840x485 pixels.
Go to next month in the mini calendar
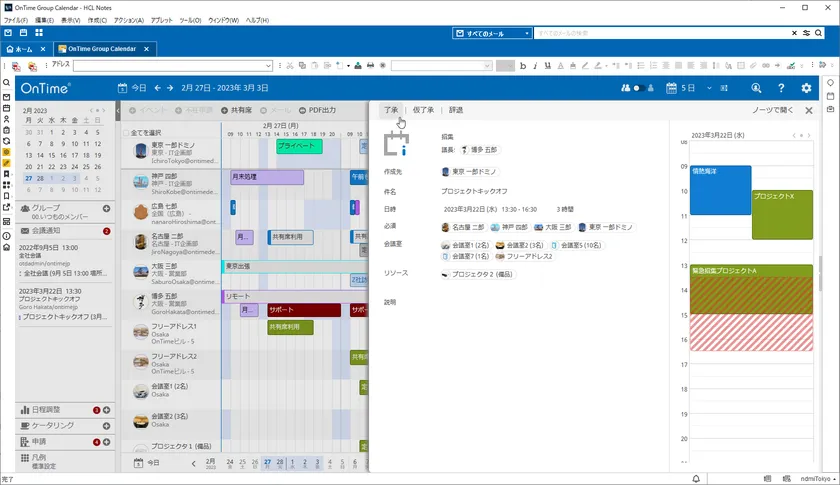point(103,110)
